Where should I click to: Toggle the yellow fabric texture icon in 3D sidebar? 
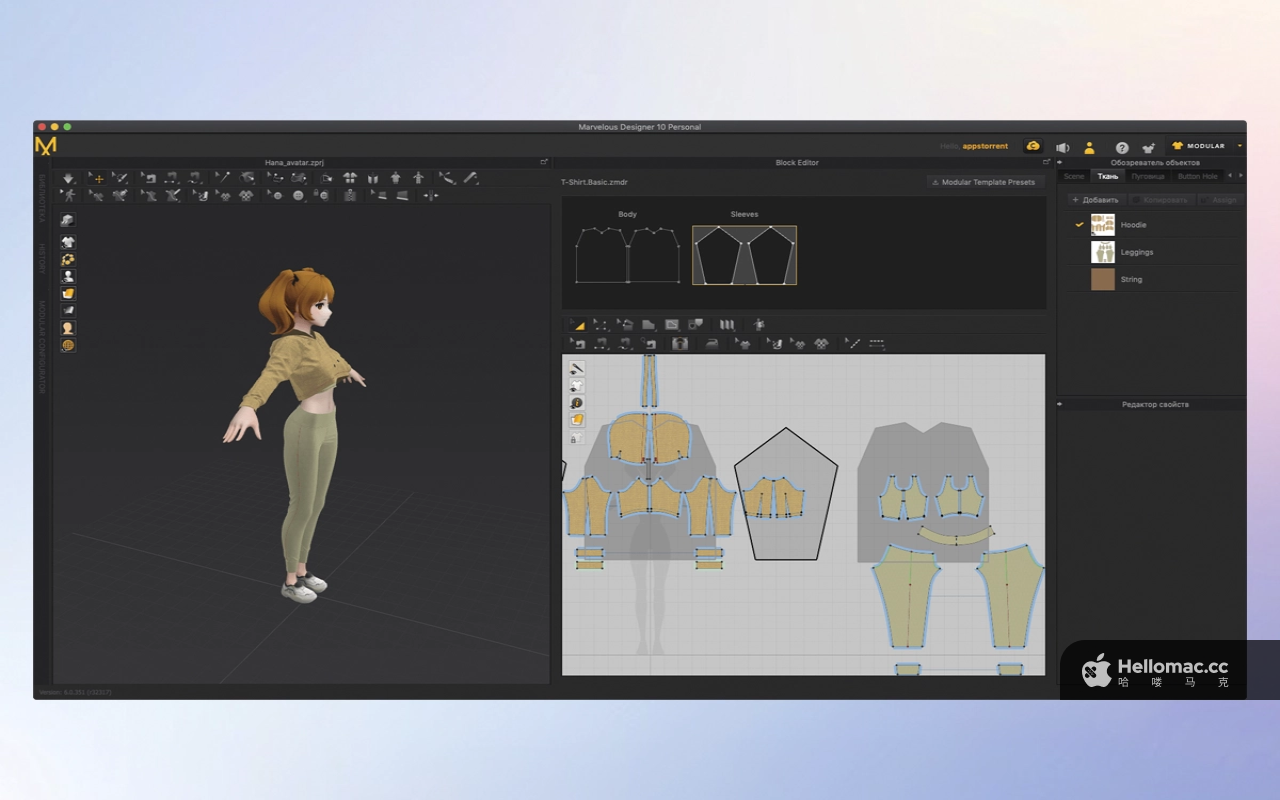click(x=68, y=293)
